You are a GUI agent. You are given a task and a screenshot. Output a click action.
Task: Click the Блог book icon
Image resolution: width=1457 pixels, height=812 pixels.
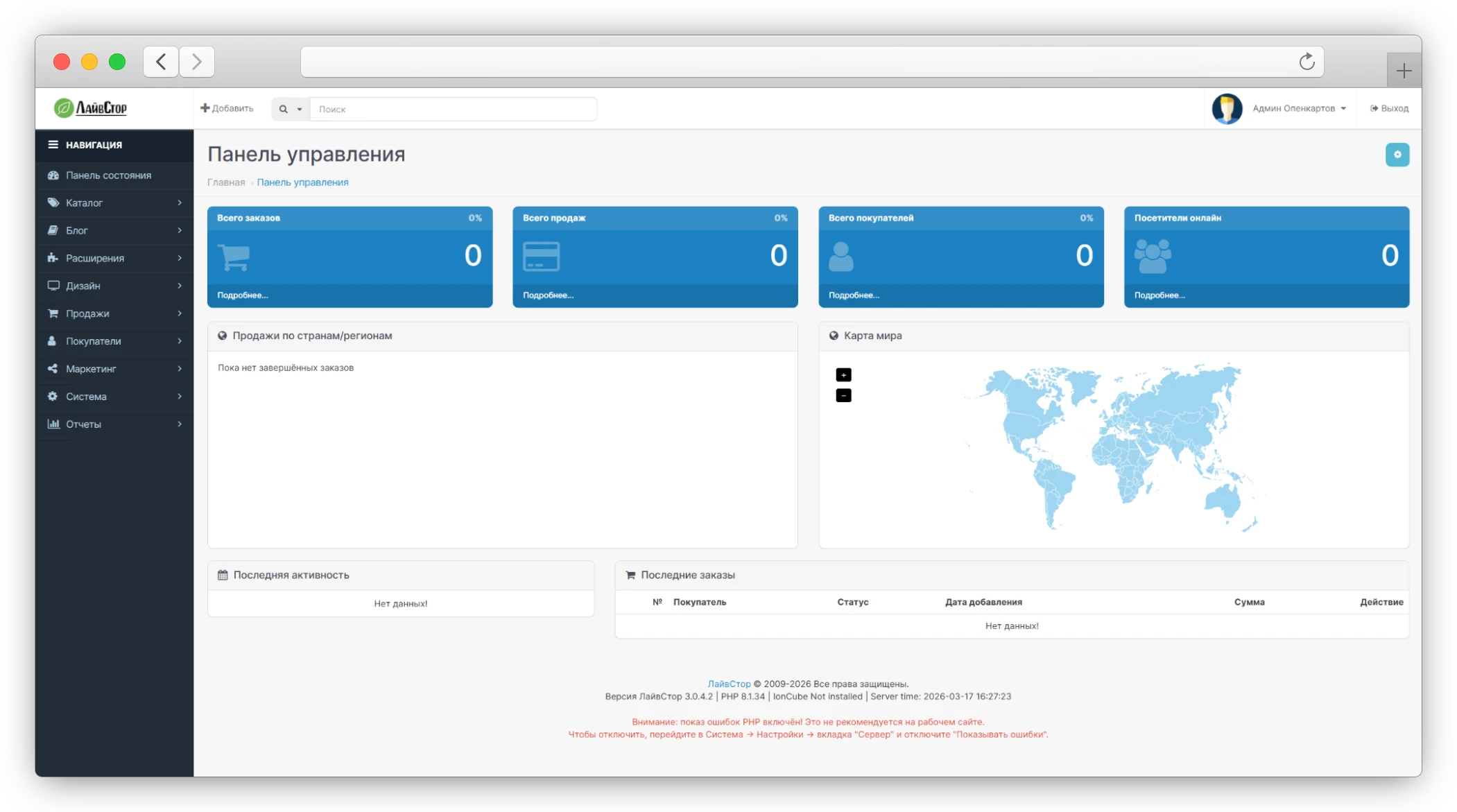point(53,230)
